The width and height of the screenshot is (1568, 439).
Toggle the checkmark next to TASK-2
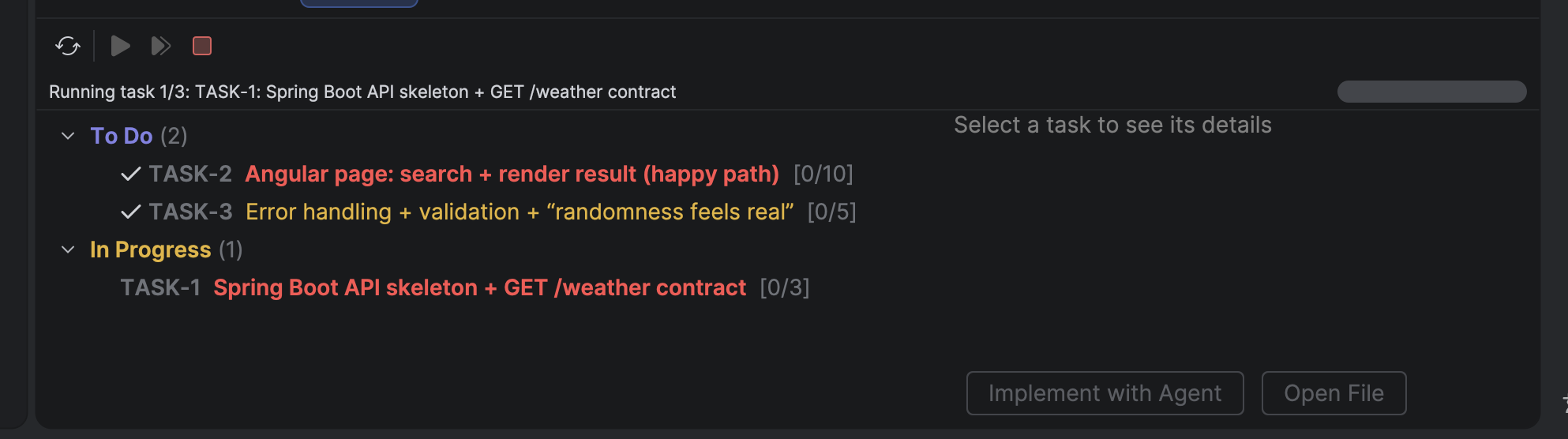point(131,174)
